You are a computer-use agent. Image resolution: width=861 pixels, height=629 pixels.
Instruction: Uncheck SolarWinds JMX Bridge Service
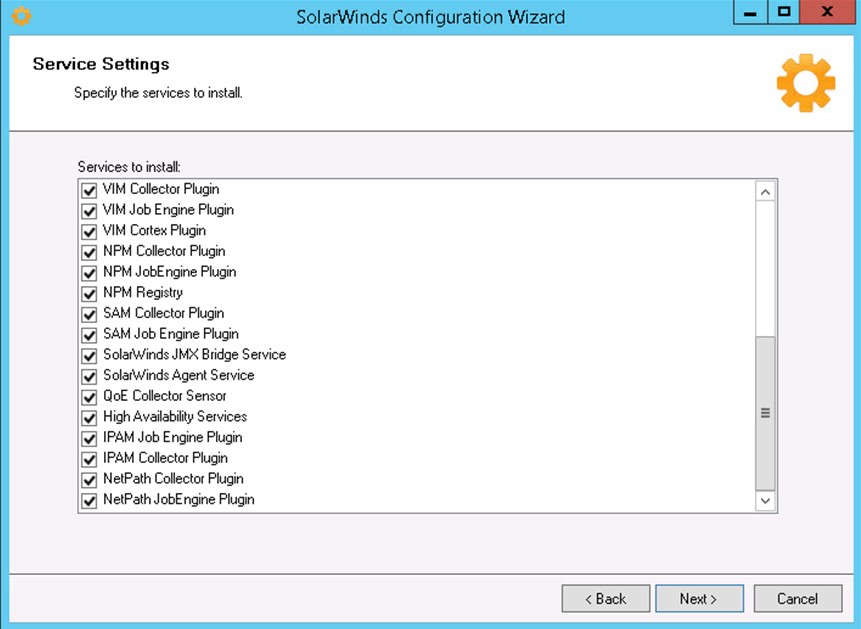click(x=90, y=355)
